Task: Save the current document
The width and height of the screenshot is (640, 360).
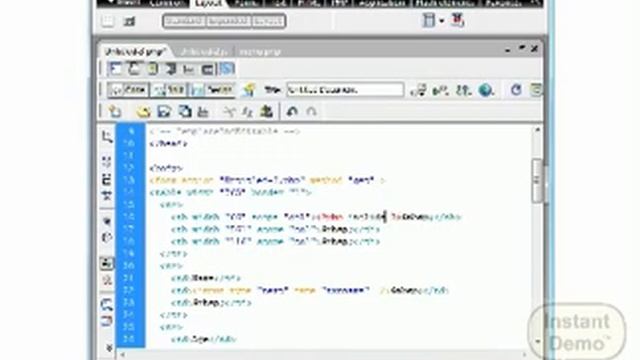Action: [x=164, y=111]
